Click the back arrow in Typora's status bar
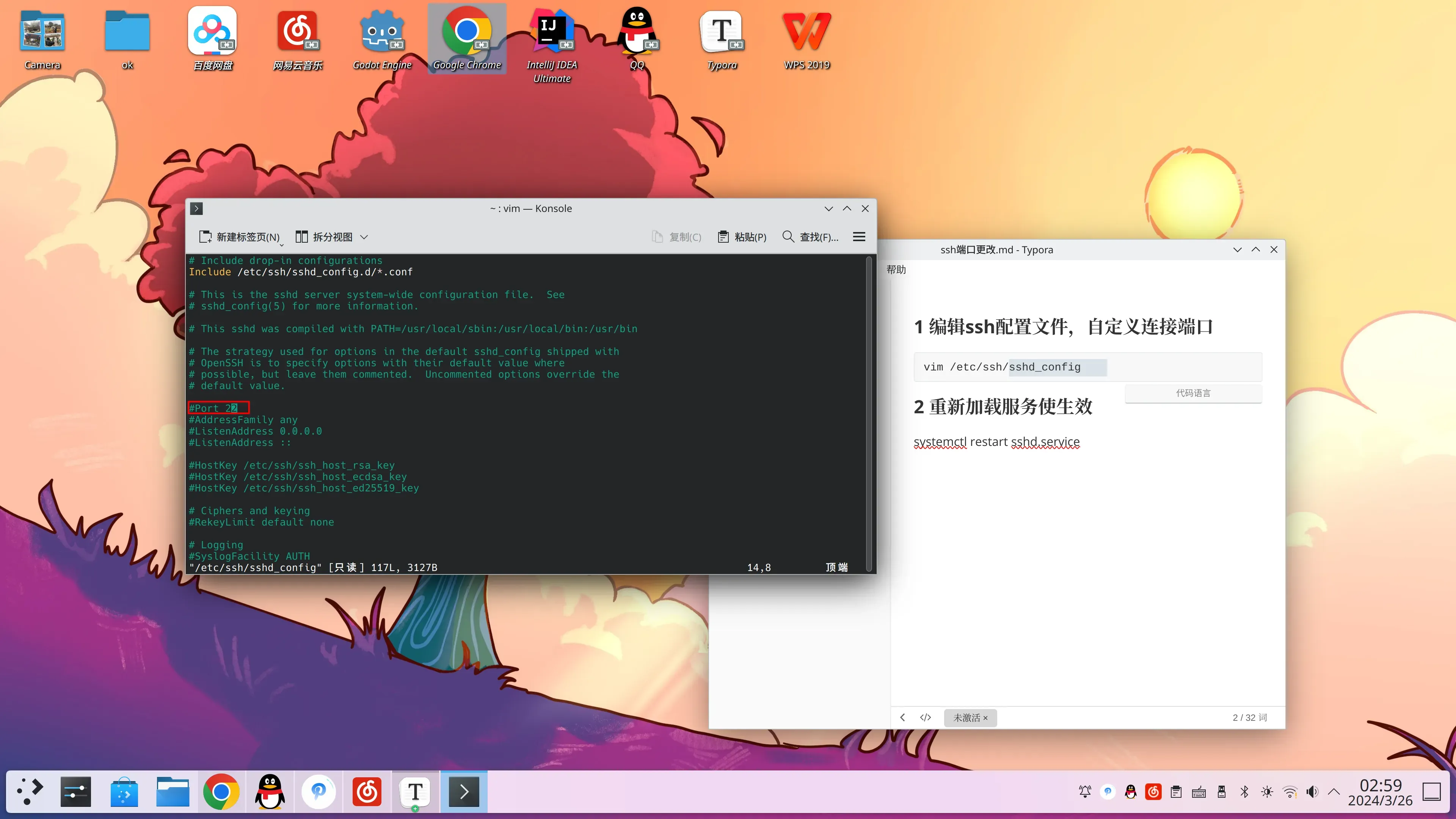Viewport: 1456px width, 819px height. (903, 717)
